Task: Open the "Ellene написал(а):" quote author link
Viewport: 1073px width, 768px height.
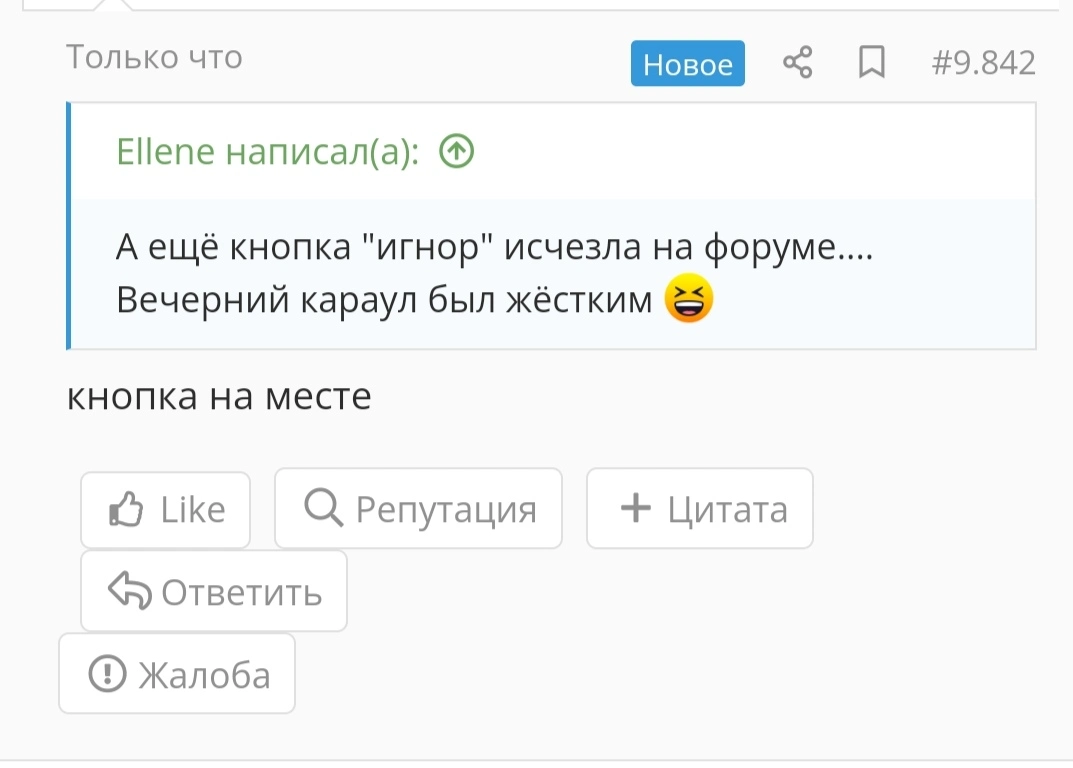Action: click(268, 151)
